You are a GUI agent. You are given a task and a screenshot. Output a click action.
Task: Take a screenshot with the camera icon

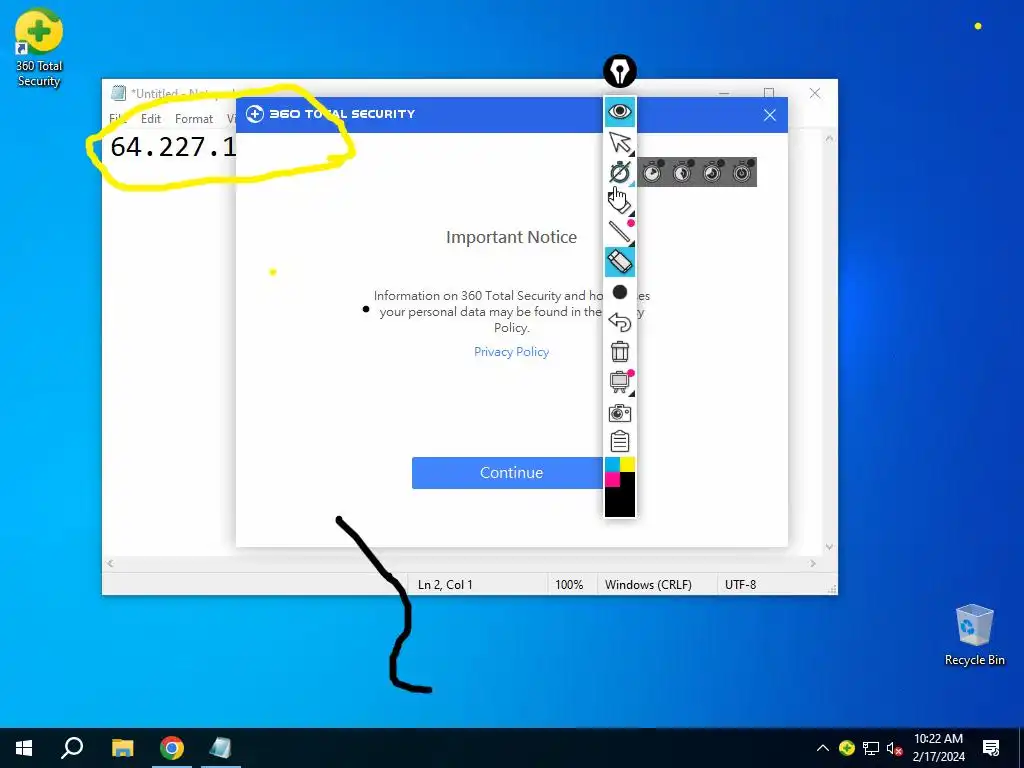(x=620, y=413)
